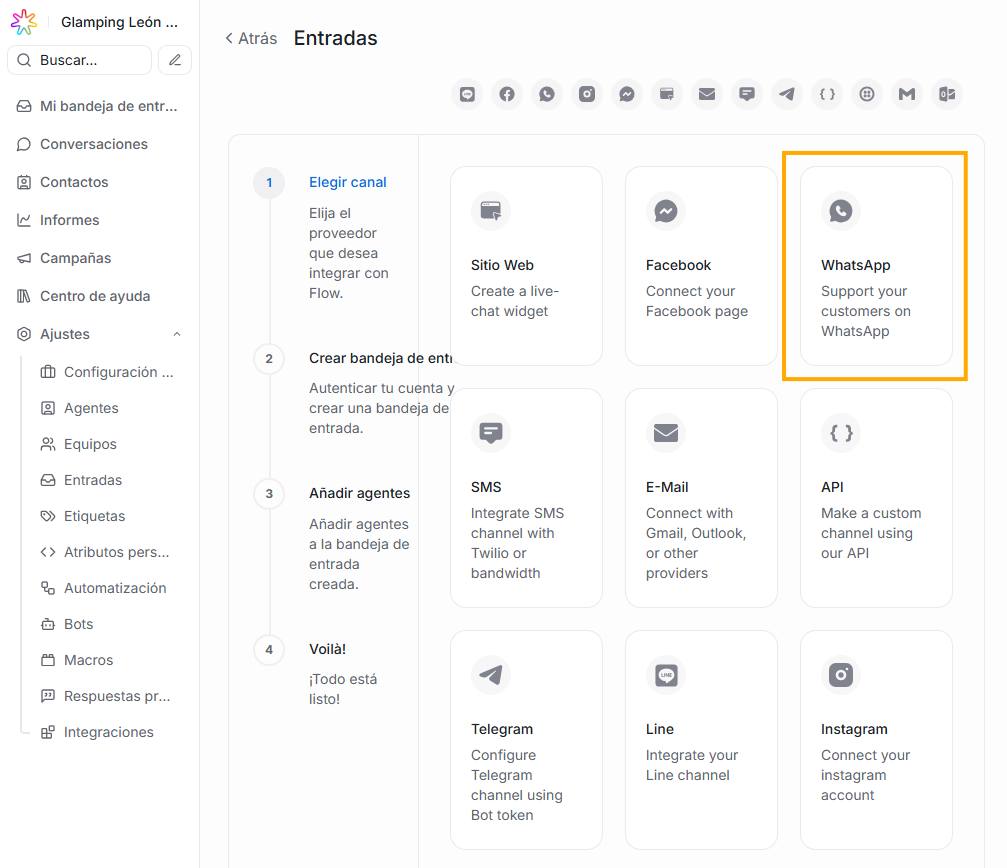Click the Twilio icon in top row
This screenshot has width=1007, height=868.
pyautogui.click(x=867, y=94)
